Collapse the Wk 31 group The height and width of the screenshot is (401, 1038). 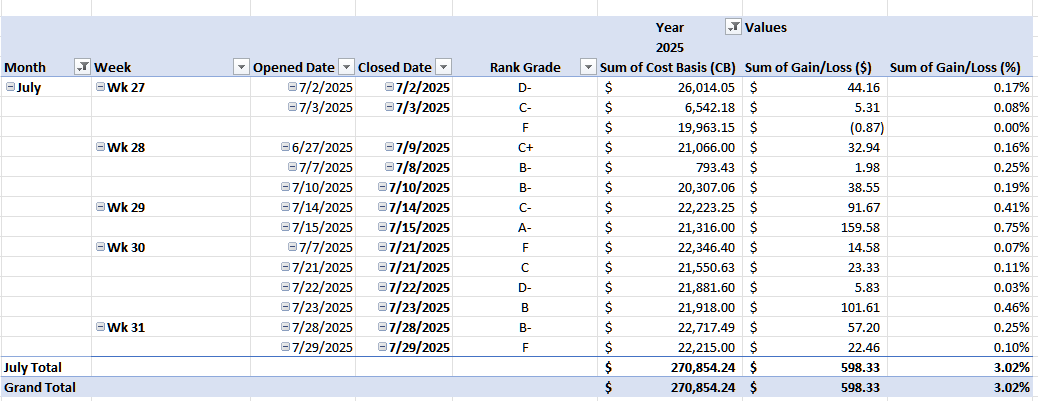tap(100, 327)
